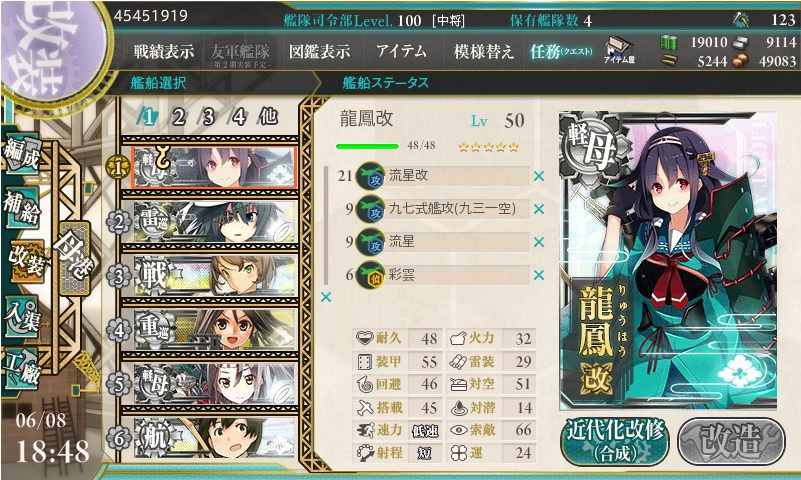Select the 雷巡 ship in slot 2
This screenshot has height=480, width=801.
click(215, 222)
